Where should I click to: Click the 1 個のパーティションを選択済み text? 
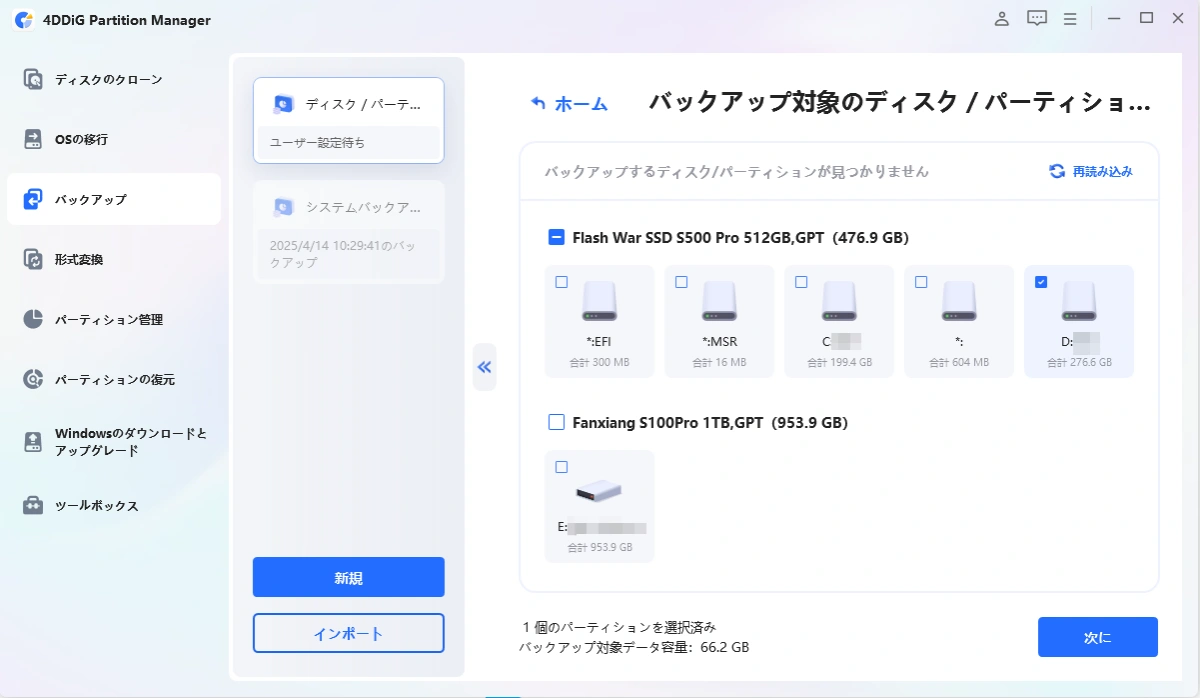coord(619,628)
